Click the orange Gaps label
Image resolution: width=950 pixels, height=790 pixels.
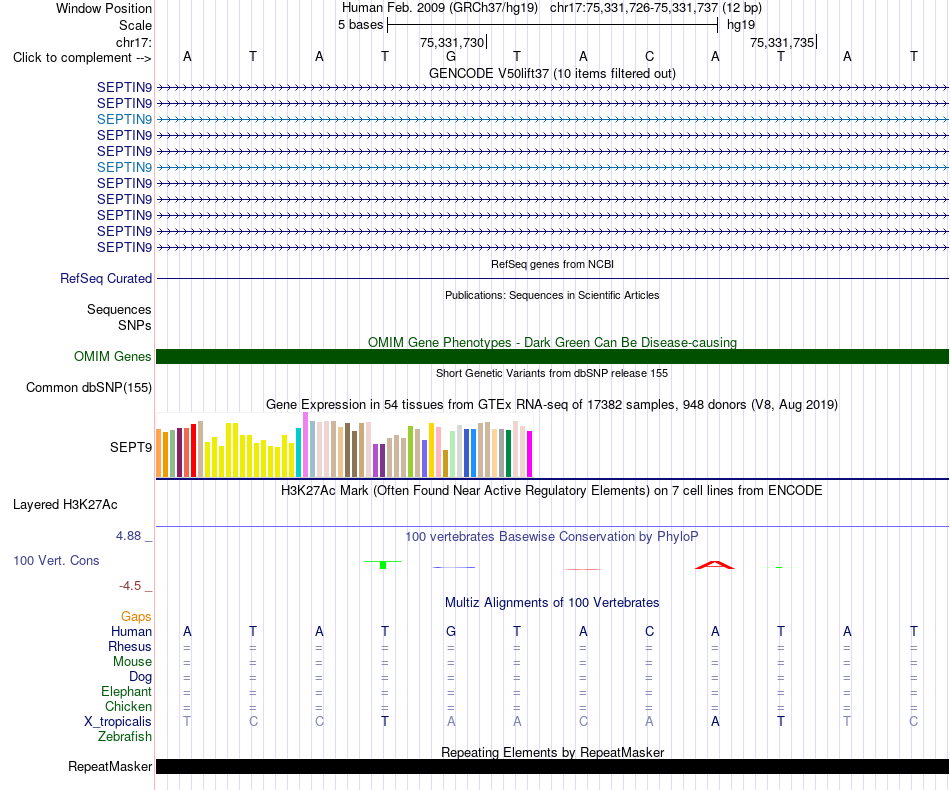point(136,617)
